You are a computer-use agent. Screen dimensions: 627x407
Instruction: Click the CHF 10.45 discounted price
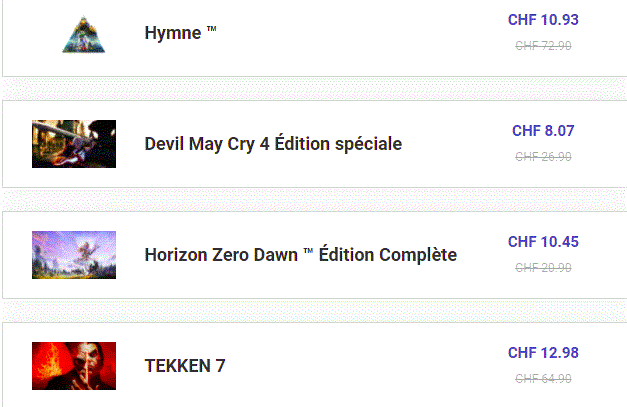(x=543, y=242)
